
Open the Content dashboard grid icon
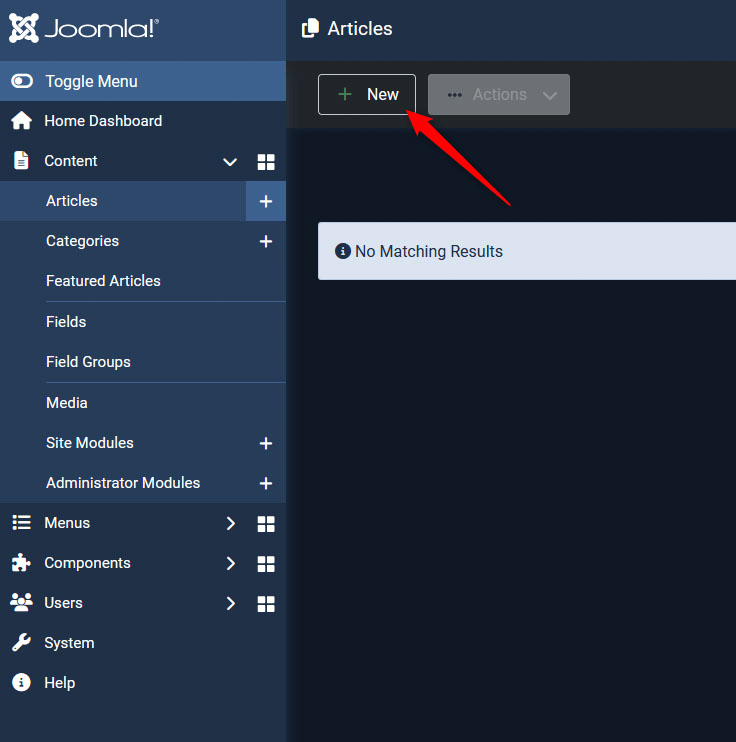[x=266, y=162]
